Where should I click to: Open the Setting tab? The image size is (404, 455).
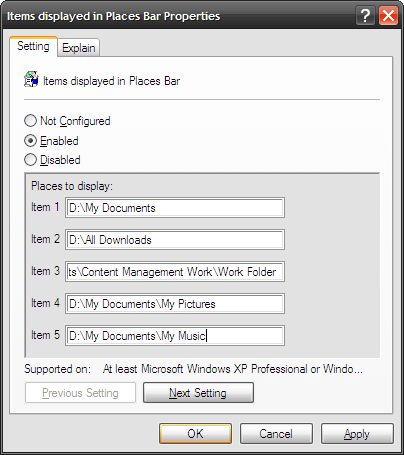click(x=33, y=46)
